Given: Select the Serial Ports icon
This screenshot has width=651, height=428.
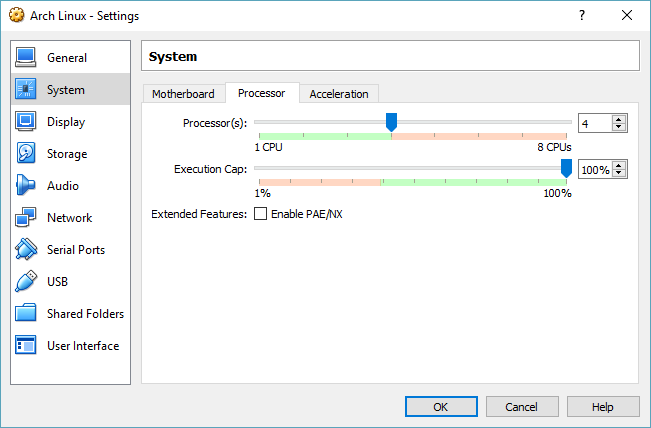Looking at the screenshot, I should [x=26, y=249].
